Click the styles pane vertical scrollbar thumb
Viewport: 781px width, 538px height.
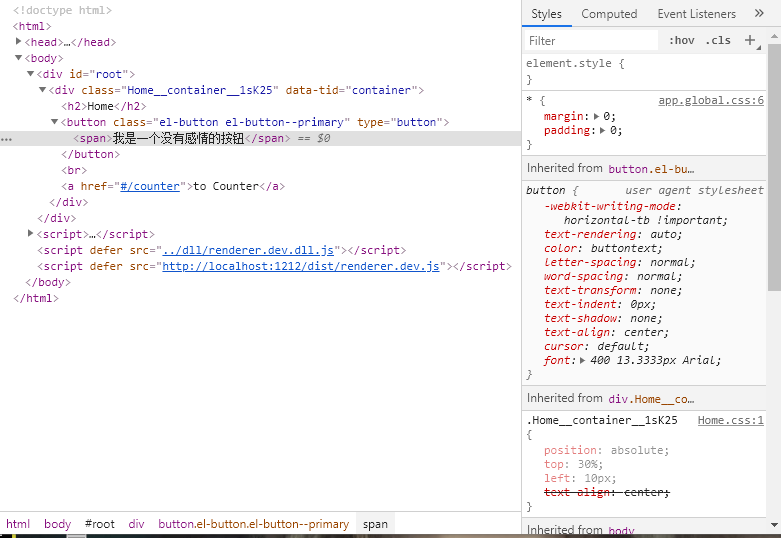click(774, 167)
